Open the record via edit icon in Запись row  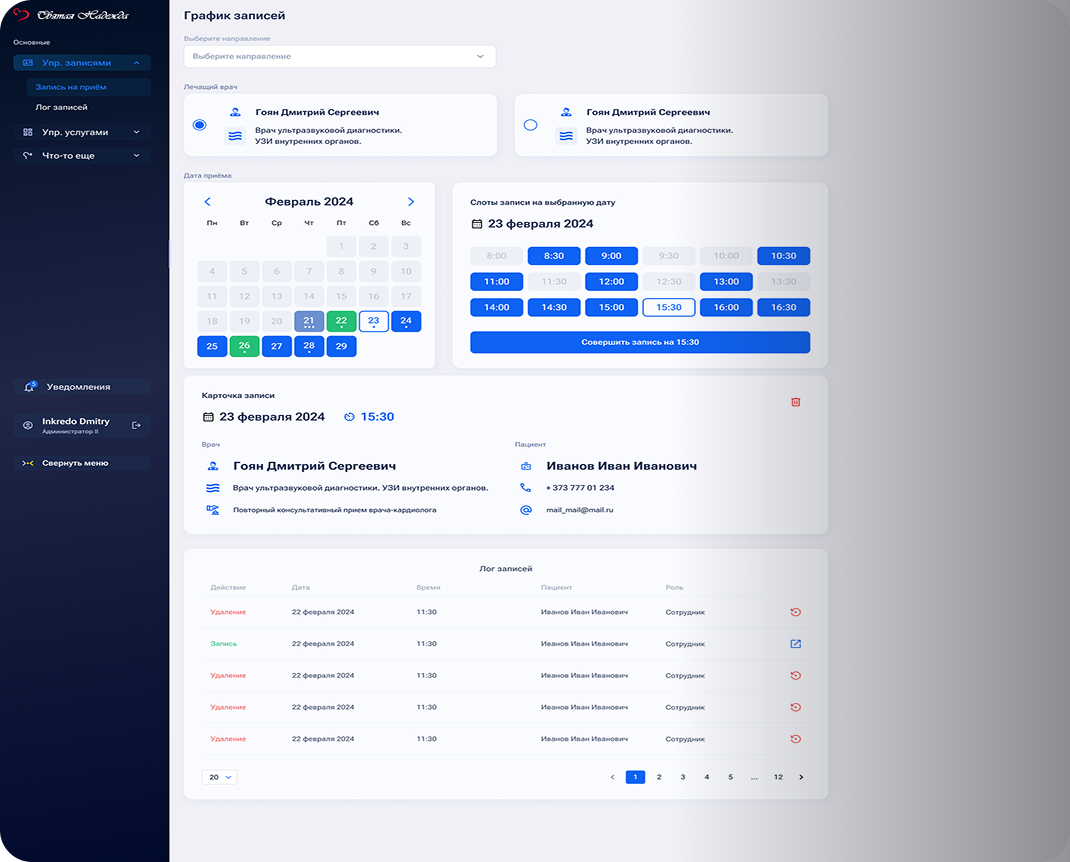(796, 644)
